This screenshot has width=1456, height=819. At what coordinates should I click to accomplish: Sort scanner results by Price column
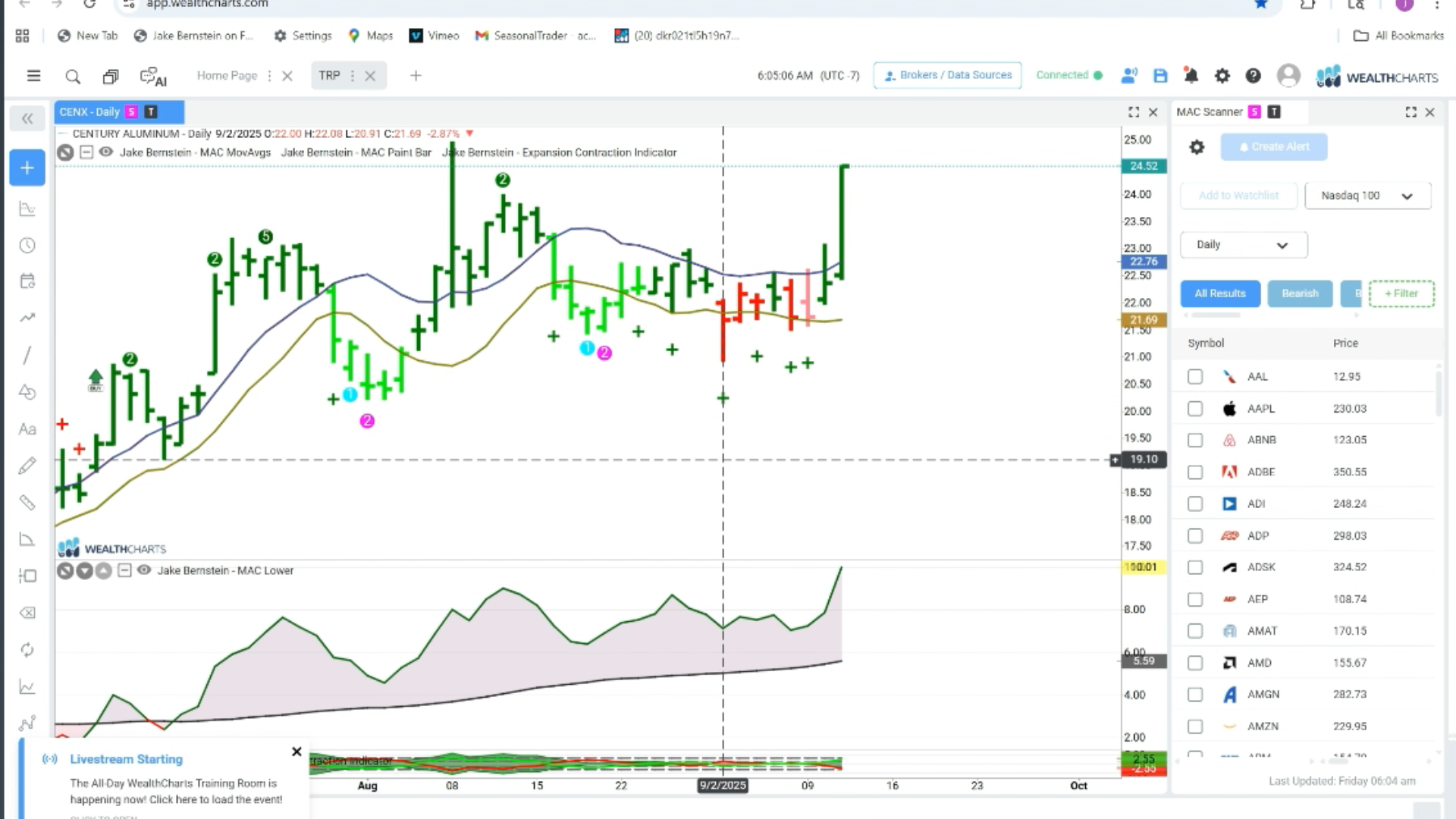(1345, 344)
